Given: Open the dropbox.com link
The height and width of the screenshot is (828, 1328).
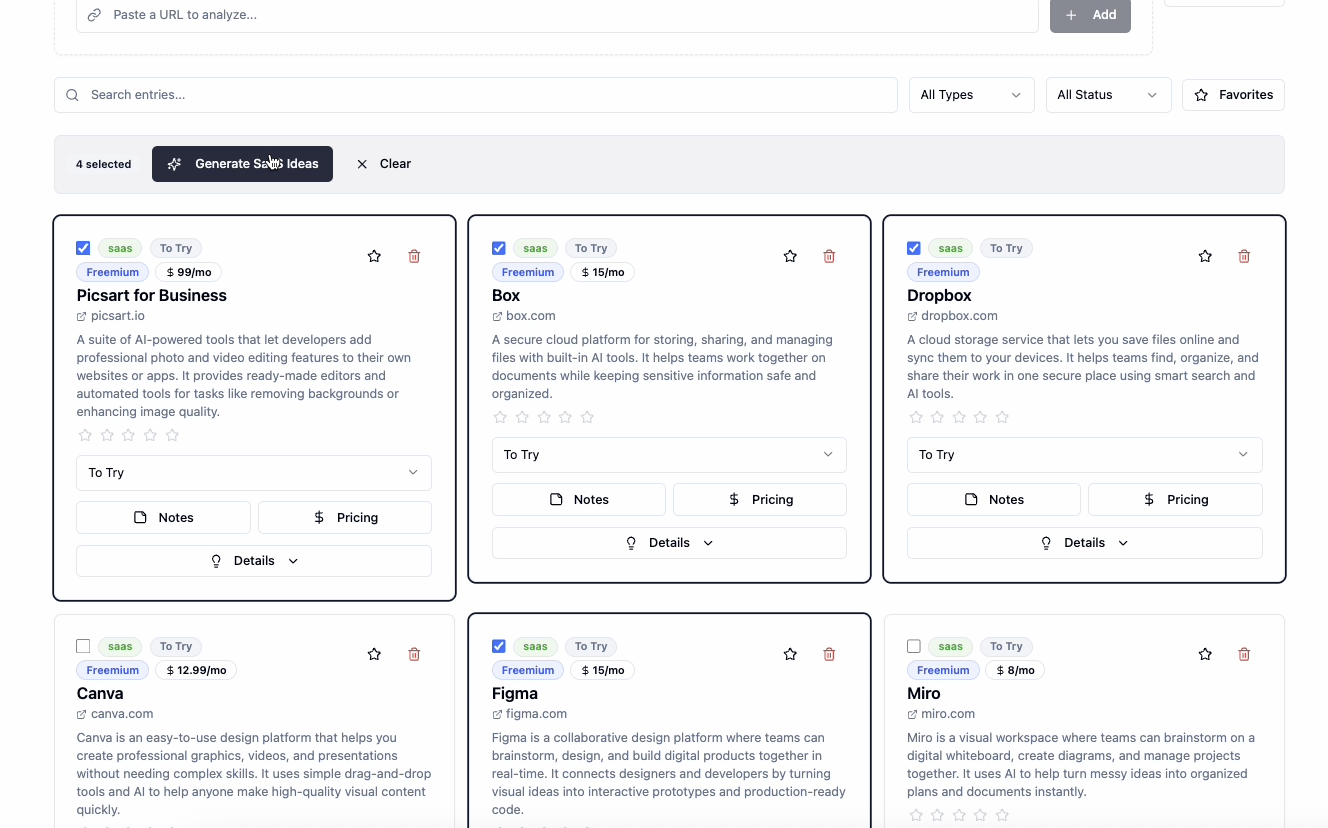Looking at the screenshot, I should pyautogui.click(x=959, y=316).
